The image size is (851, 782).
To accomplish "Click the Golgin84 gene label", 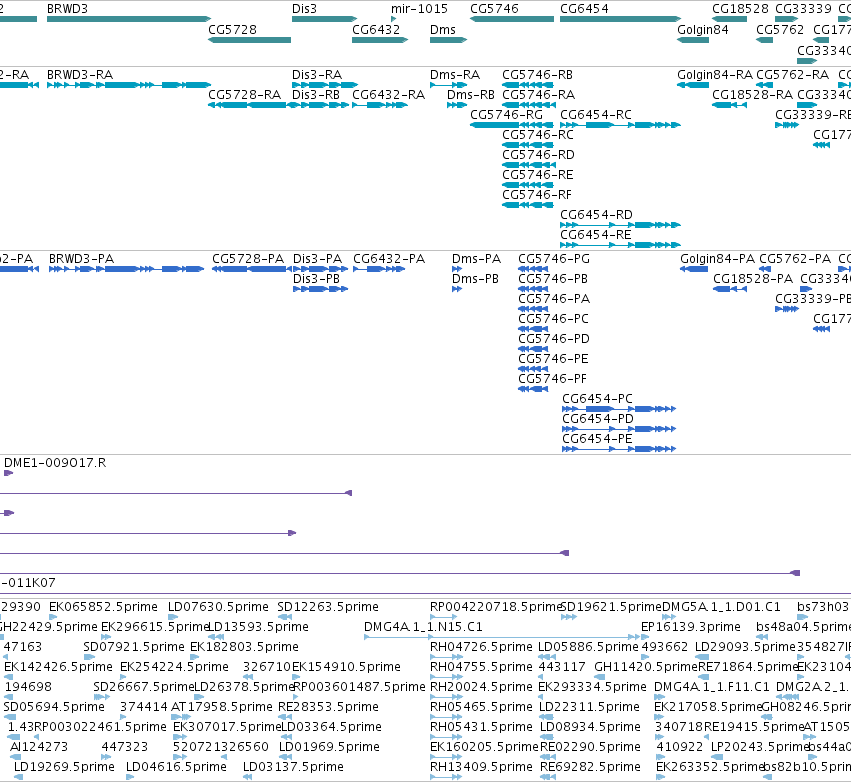I will [702, 30].
